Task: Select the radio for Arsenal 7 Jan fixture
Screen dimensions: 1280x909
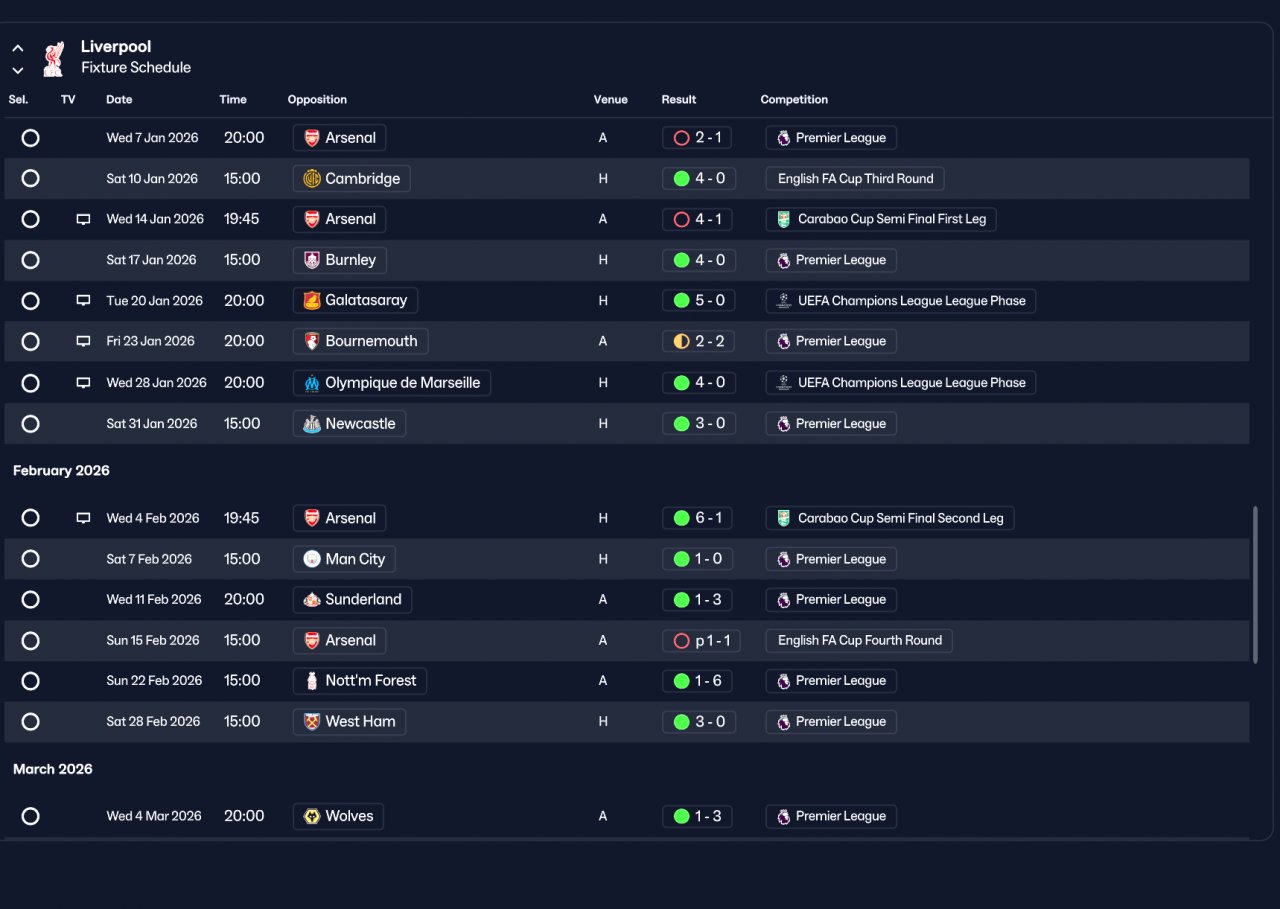Action: point(30,138)
